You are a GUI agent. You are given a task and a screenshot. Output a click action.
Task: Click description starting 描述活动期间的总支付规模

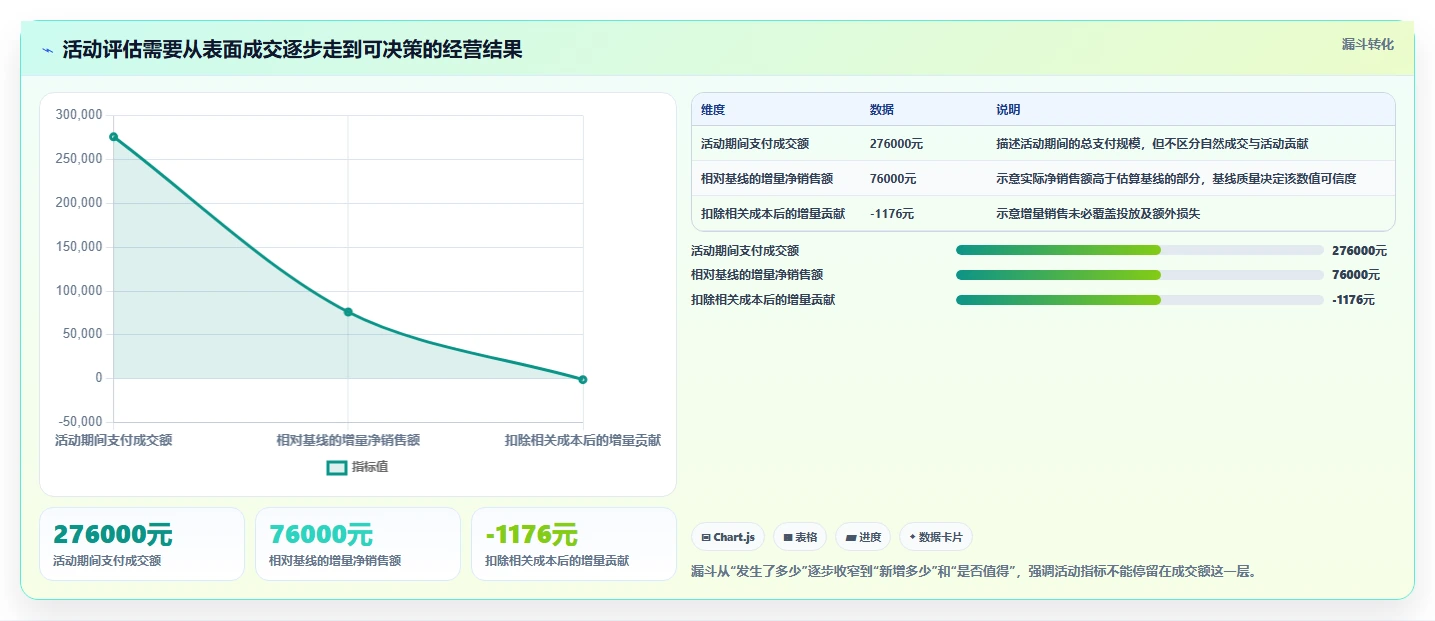(1152, 144)
